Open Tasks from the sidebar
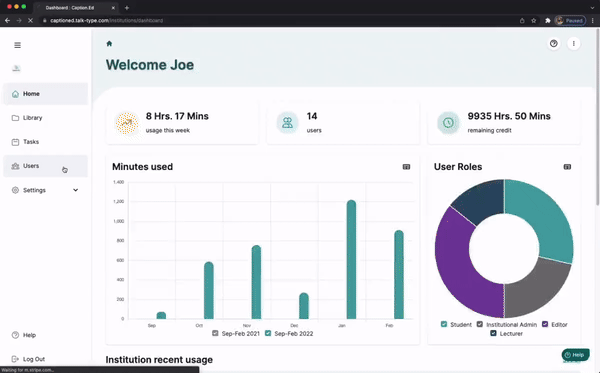Image resolution: width=600 pixels, height=373 pixels. pos(45,142)
